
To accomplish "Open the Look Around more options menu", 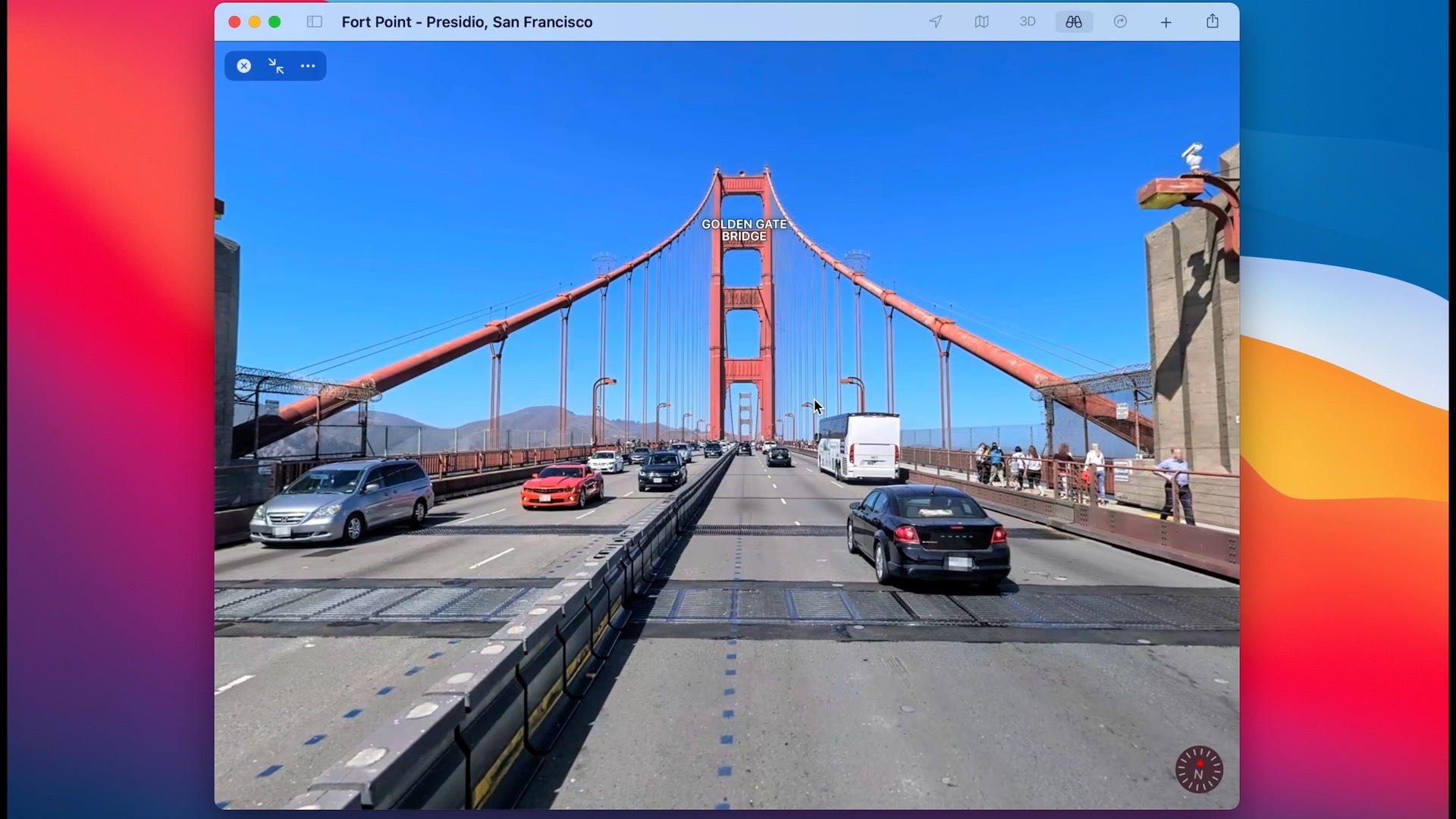I will pyautogui.click(x=308, y=66).
